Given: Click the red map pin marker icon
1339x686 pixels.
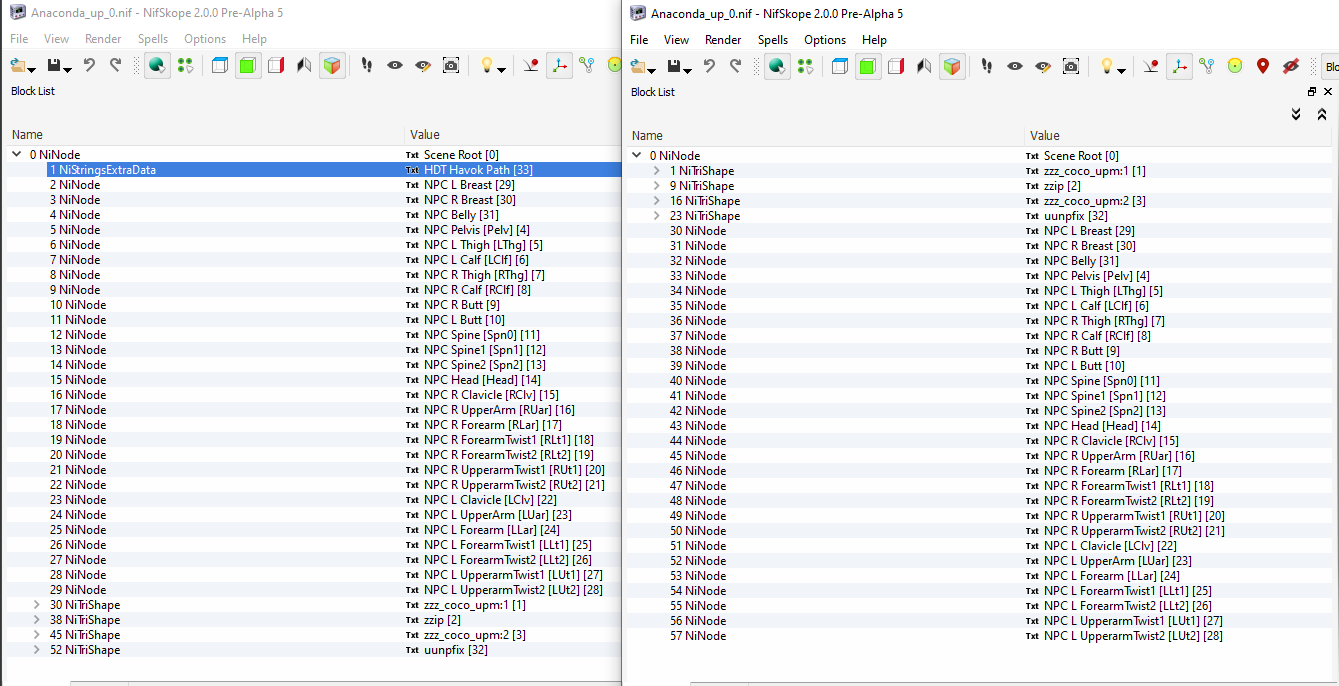Looking at the screenshot, I should [x=1263, y=66].
